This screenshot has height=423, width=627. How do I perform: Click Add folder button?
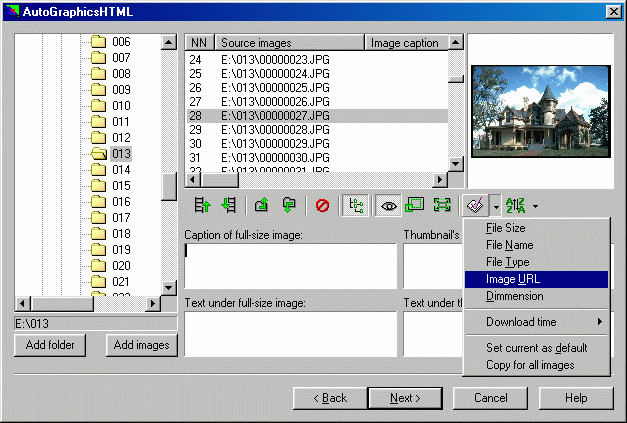tap(50, 345)
